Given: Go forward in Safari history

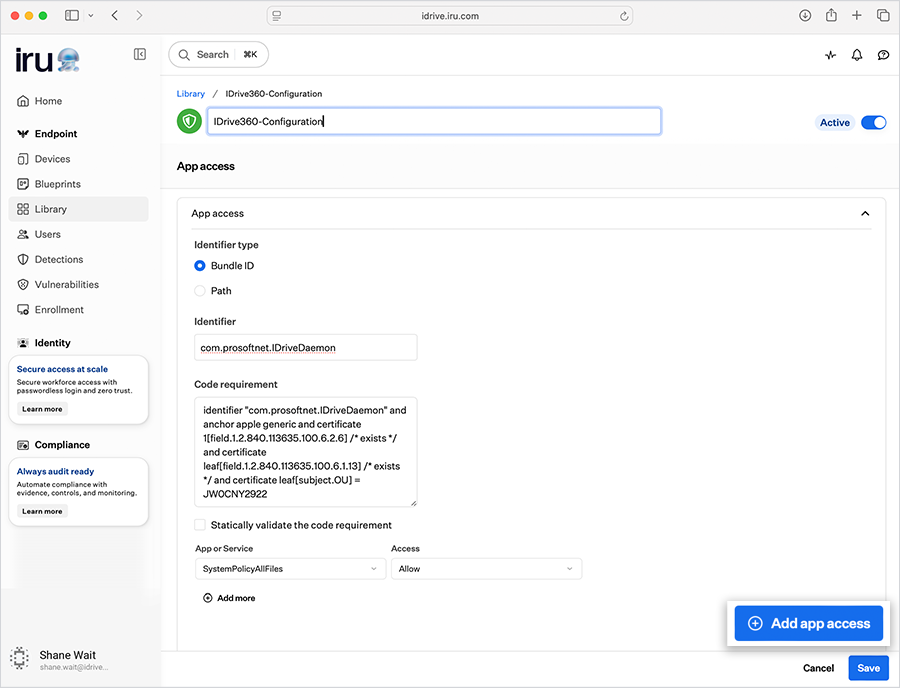Looking at the screenshot, I should (139, 15).
